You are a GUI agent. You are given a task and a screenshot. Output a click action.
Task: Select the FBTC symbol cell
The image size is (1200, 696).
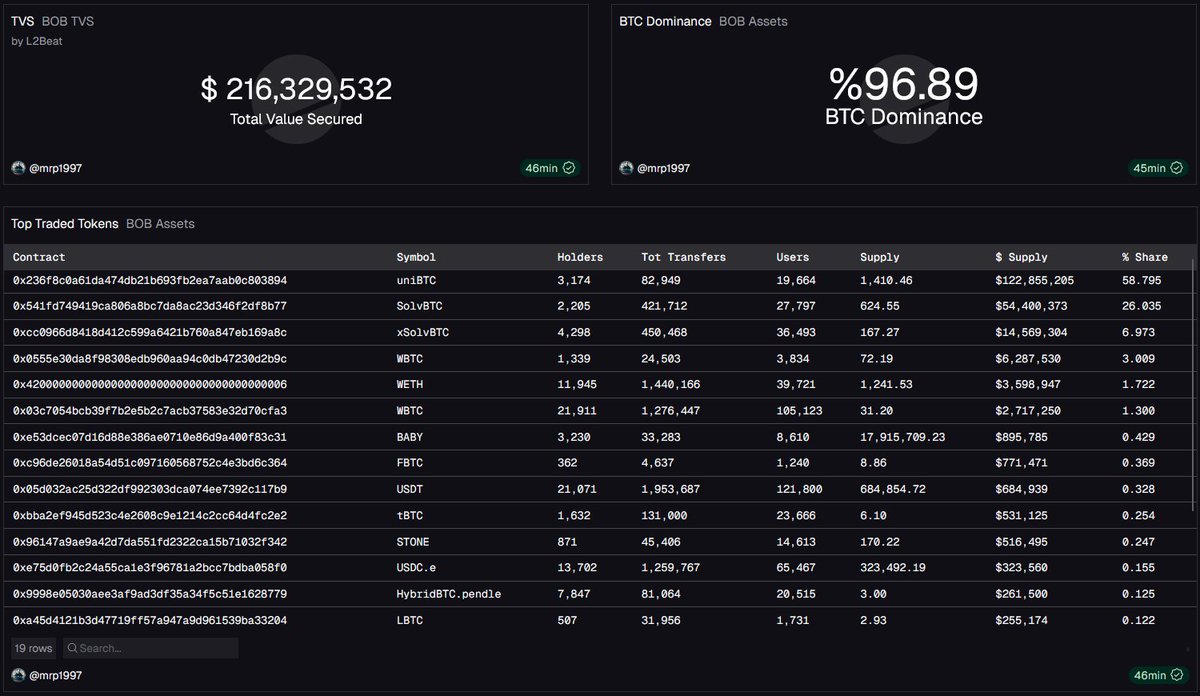pyautogui.click(x=410, y=463)
